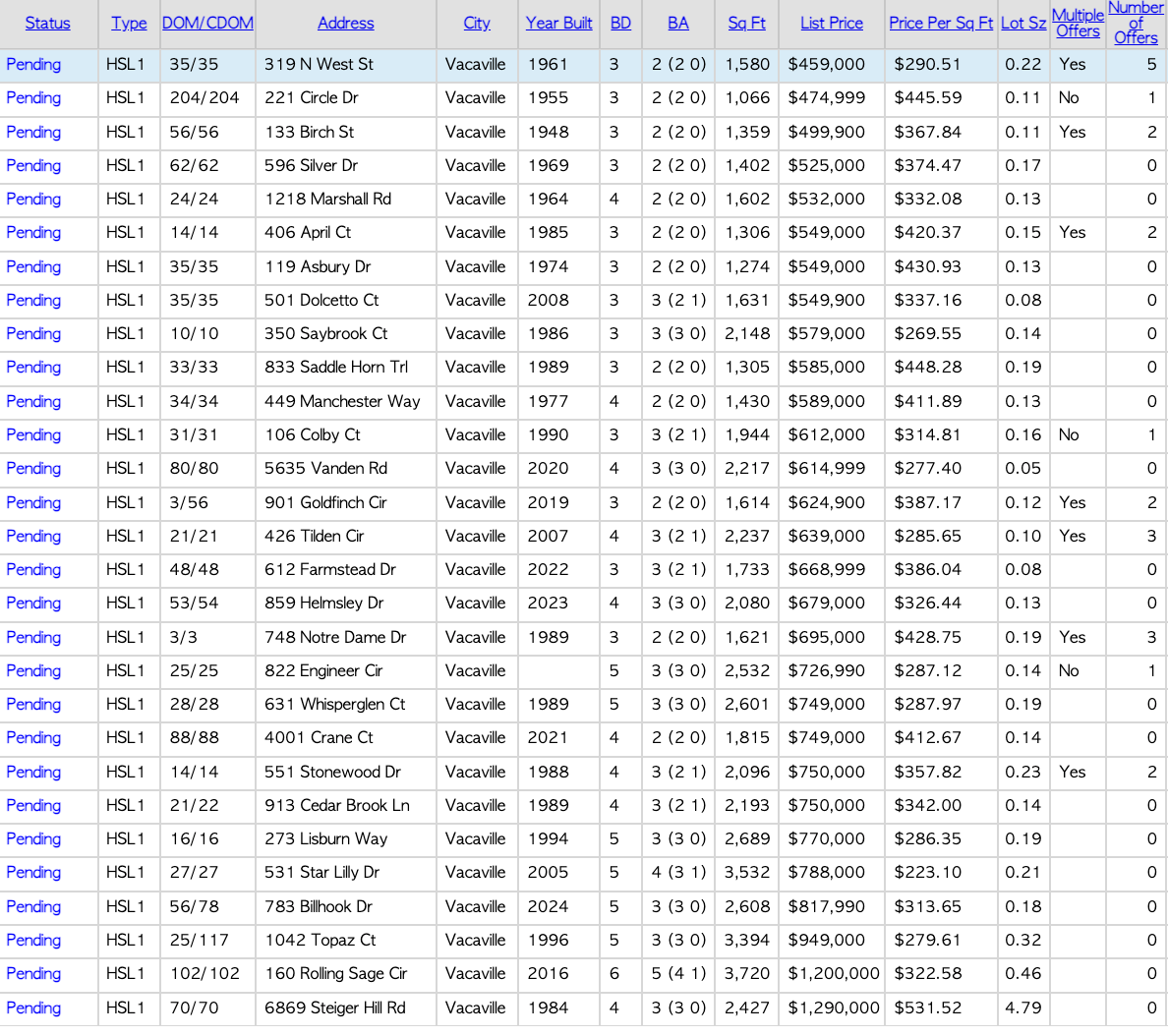Image resolution: width=1168 pixels, height=1036 pixels.
Task: Select the DOM/CDOM value 204/204
Action: coord(204,97)
